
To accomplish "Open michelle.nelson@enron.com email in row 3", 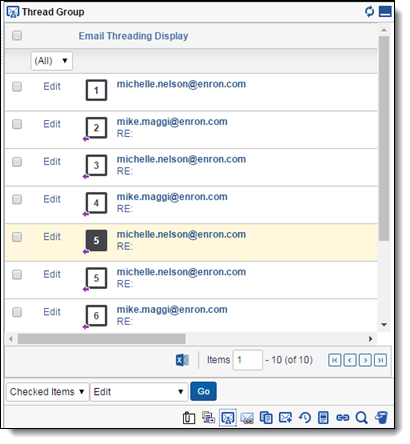I will pos(181,160).
